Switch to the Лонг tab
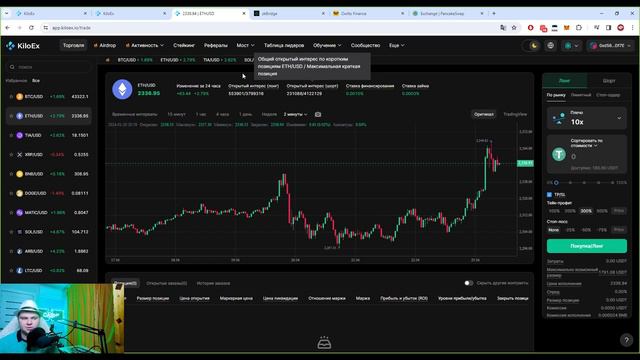Image resolution: width=640 pixels, height=360 pixels. pyautogui.click(x=564, y=81)
